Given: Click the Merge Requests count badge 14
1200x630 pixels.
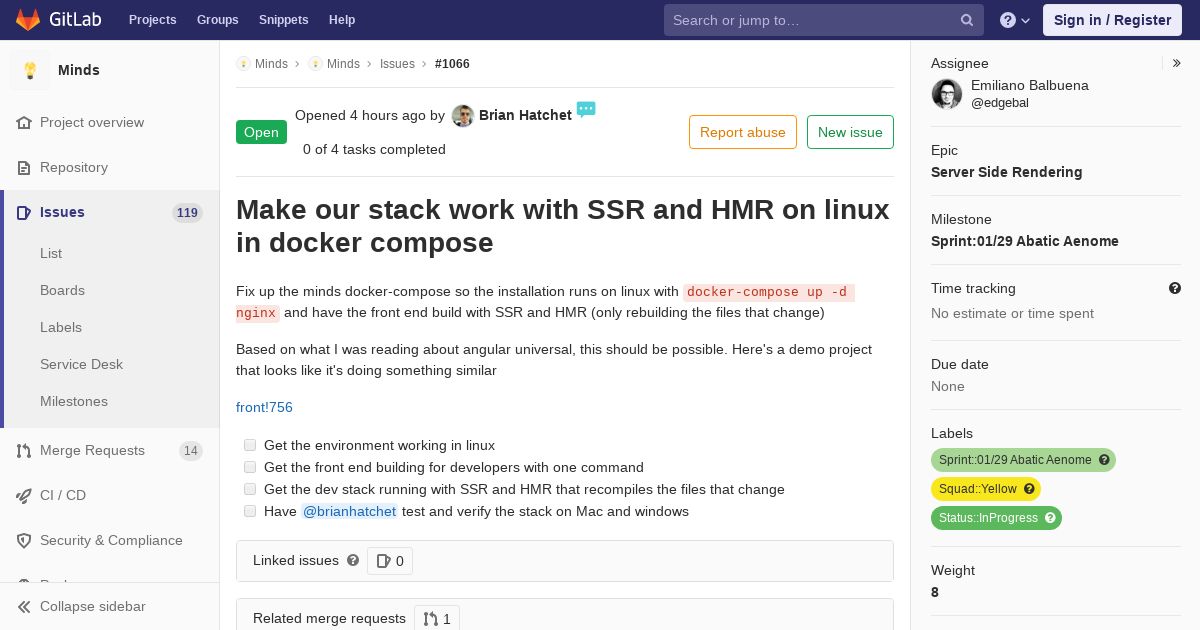Looking at the screenshot, I should point(190,451).
